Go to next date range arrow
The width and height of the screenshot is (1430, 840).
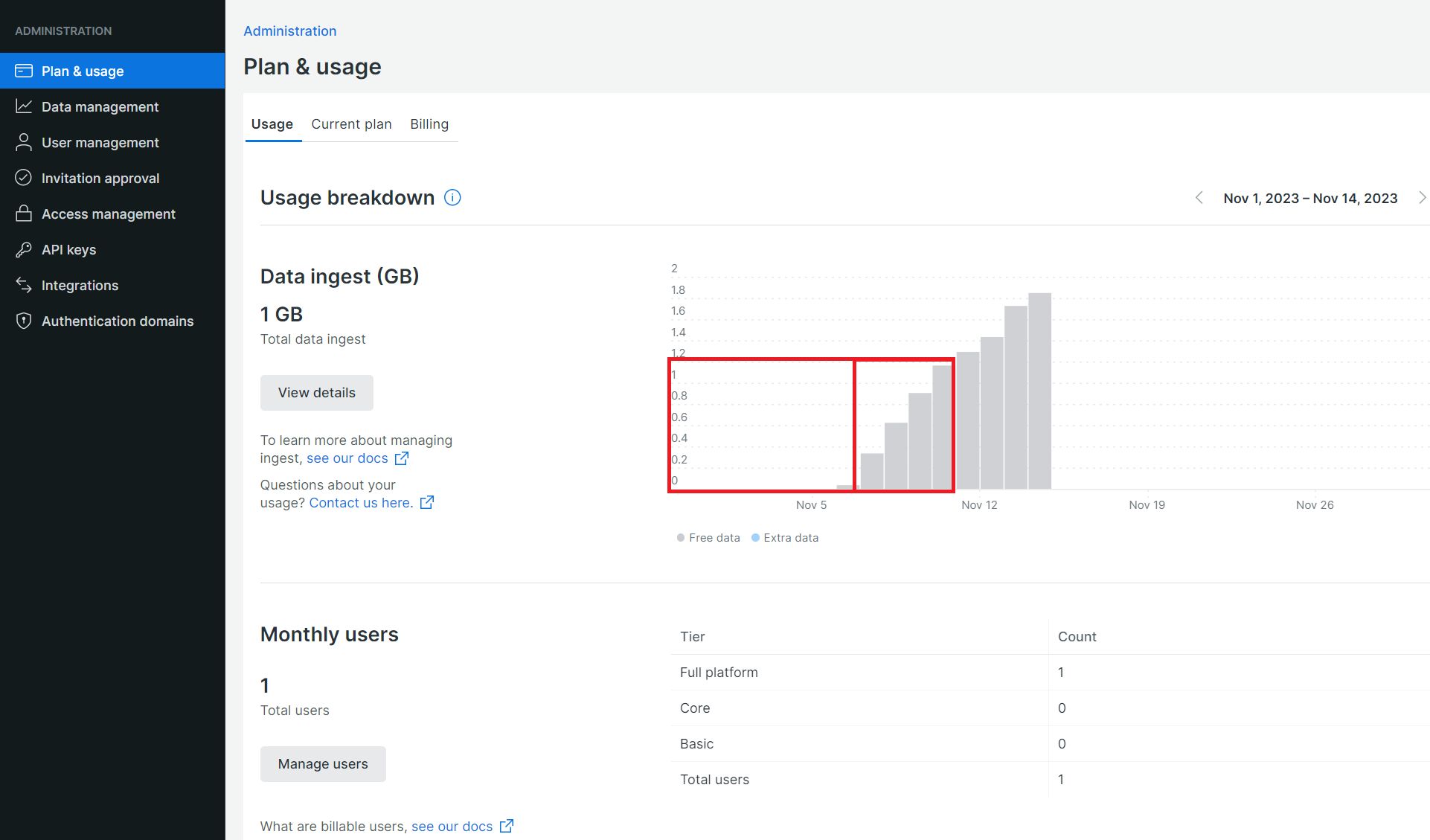click(1421, 198)
